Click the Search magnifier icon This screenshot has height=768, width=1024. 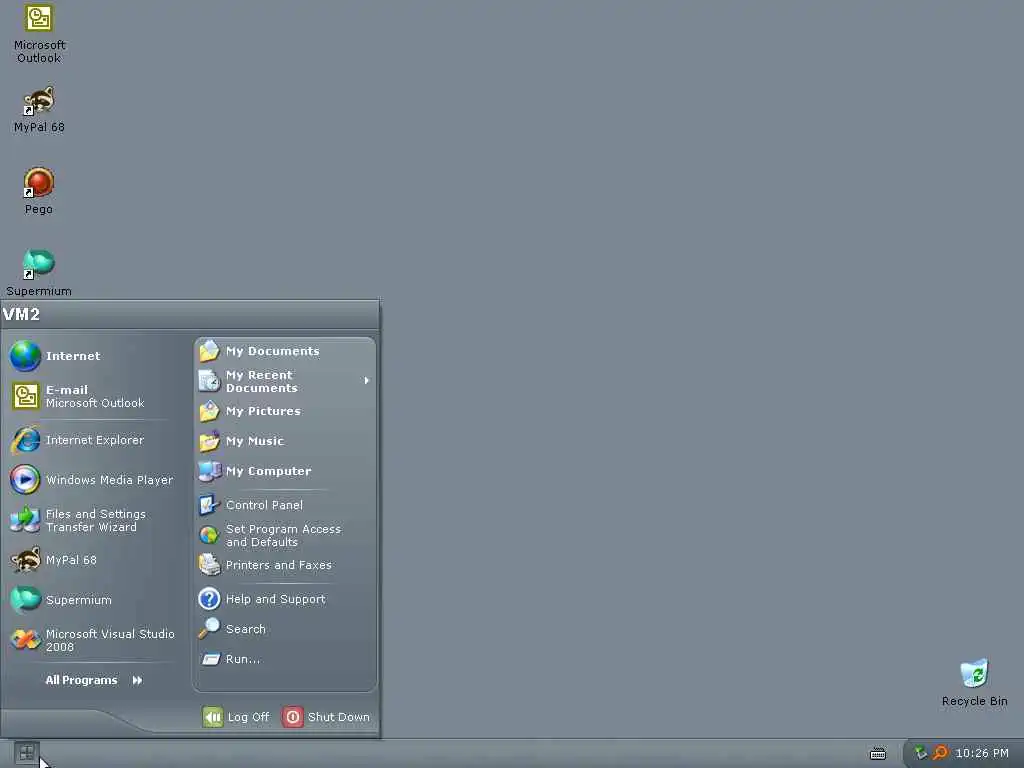pos(209,629)
